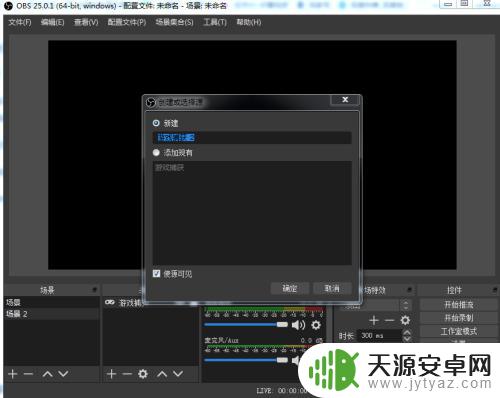The width and height of the screenshot is (500, 398).
Task: Undock the 转场特效 panel via corner icon
Action: (x=409, y=289)
